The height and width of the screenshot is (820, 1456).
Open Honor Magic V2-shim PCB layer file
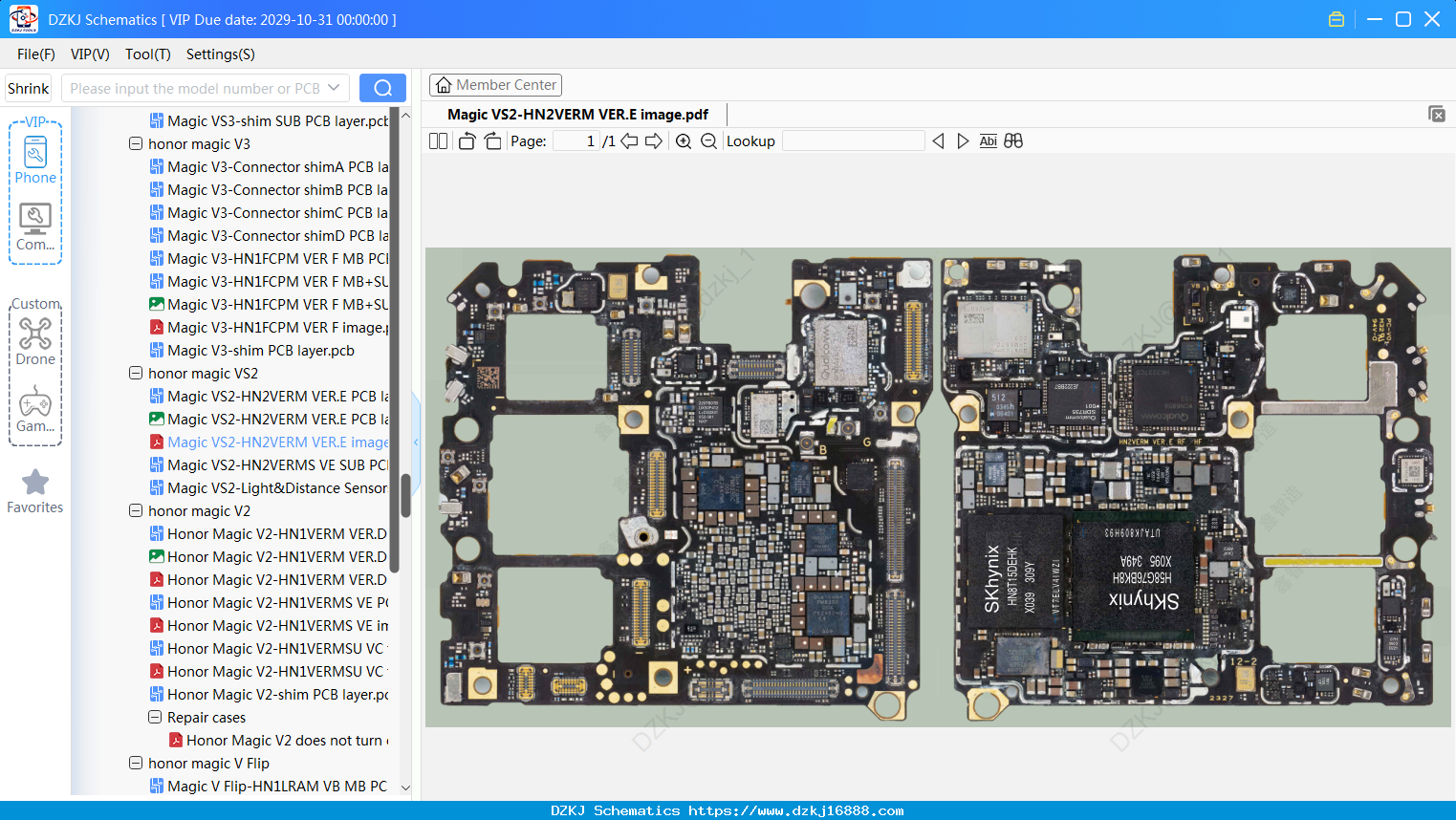[x=278, y=695]
